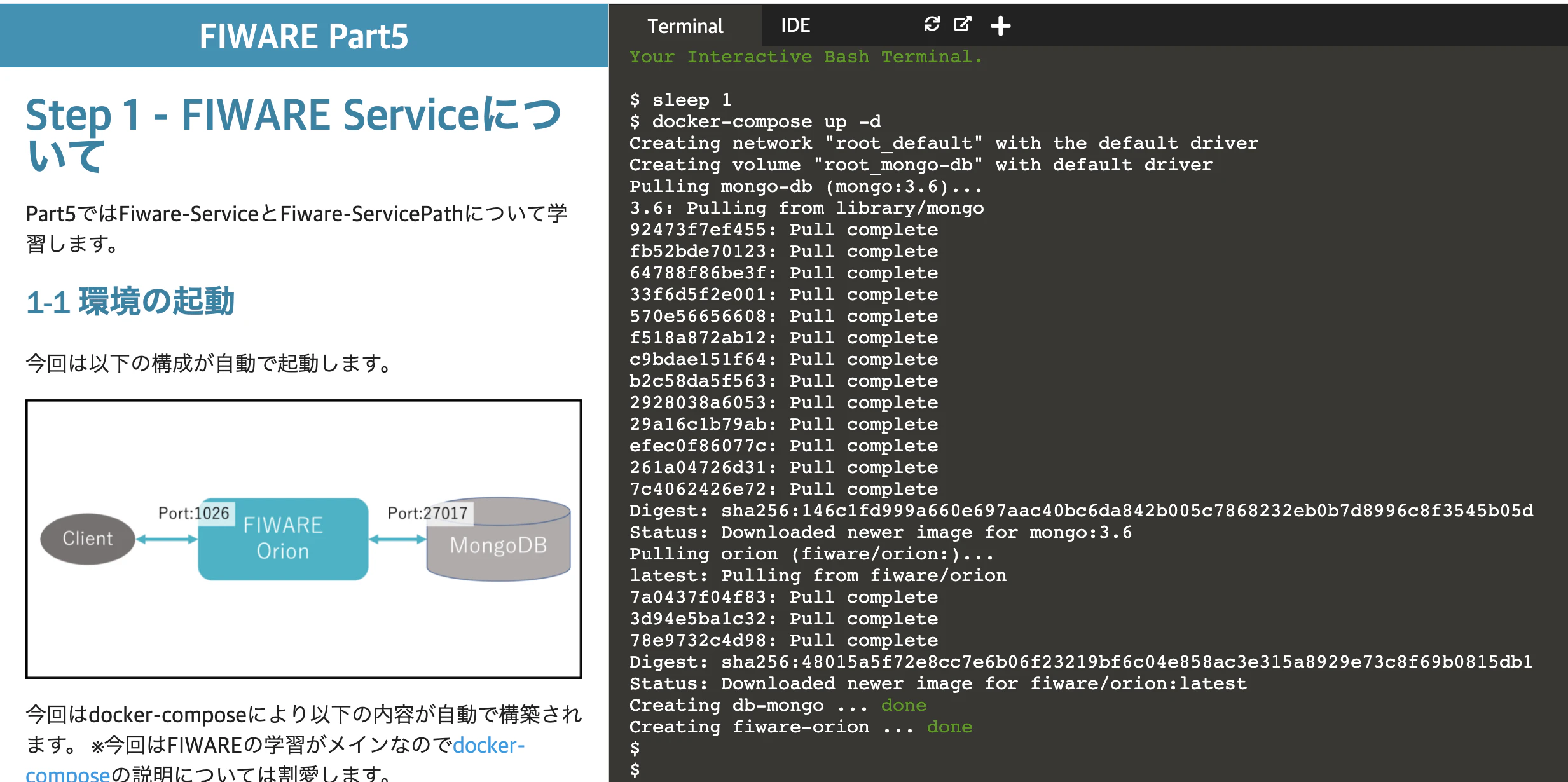
Task: Click the last terminal prompt line
Action: pyautogui.click(x=635, y=770)
